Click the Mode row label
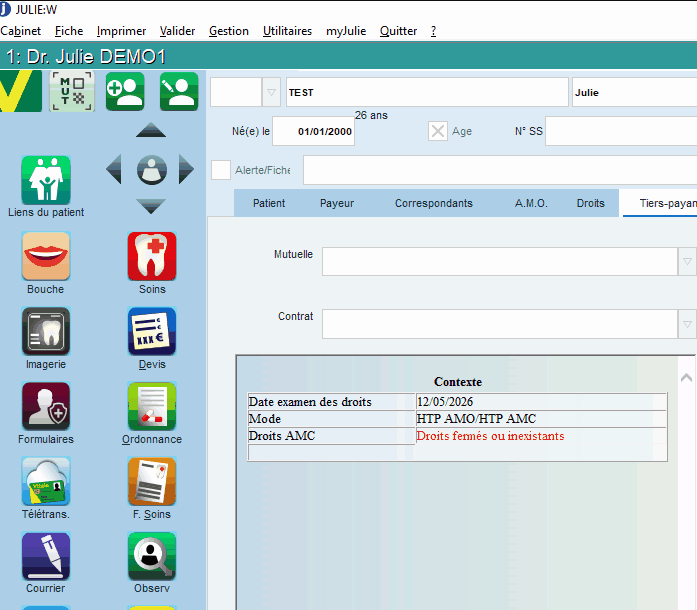The width and height of the screenshot is (697, 610). tap(265, 419)
